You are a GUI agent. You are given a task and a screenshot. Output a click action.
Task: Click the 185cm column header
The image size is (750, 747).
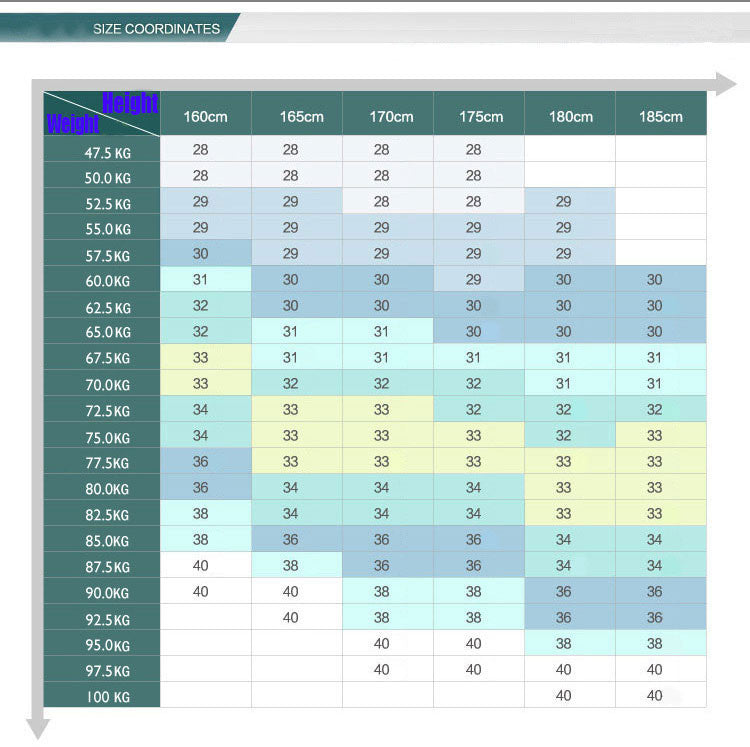[660, 116]
